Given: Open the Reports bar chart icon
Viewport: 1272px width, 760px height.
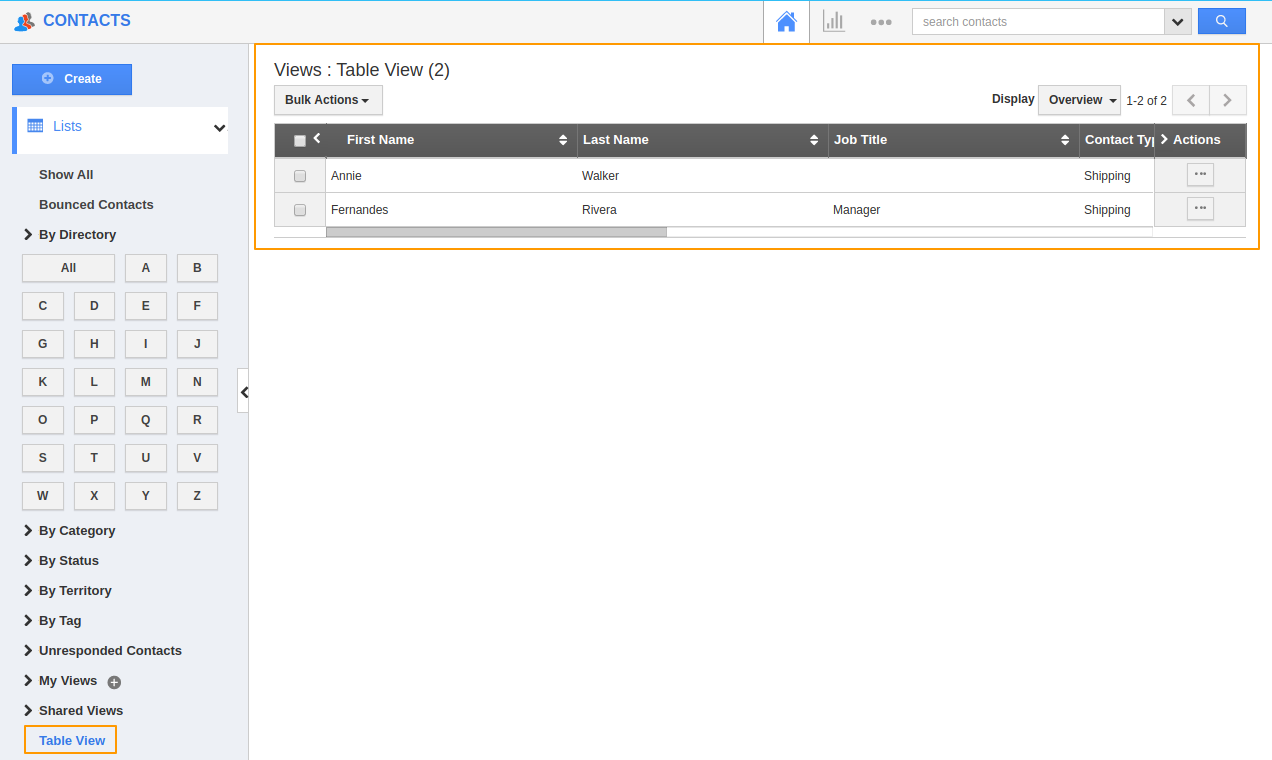Looking at the screenshot, I should click(834, 21).
